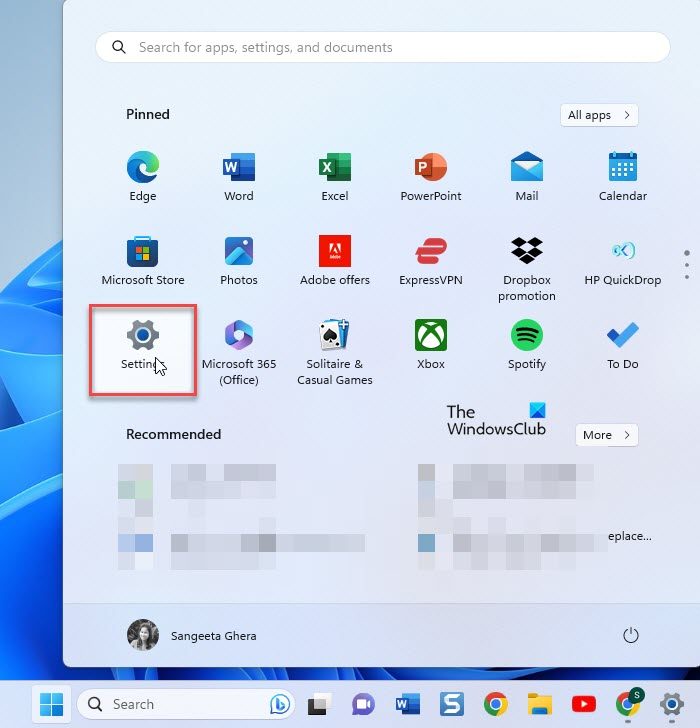Open Solitaire & Casual Games
The width and height of the screenshot is (700, 728).
coord(335,335)
